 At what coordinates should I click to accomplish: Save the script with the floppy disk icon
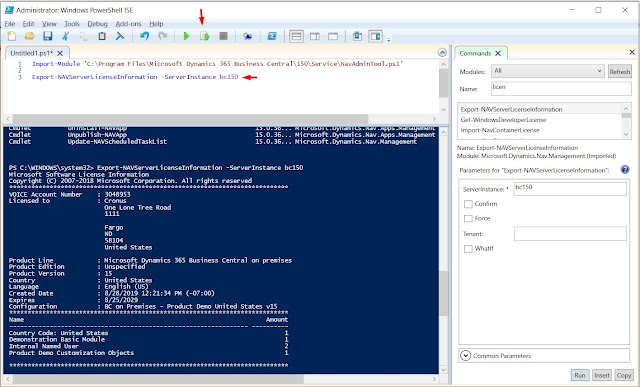pyautogui.click(x=48, y=36)
